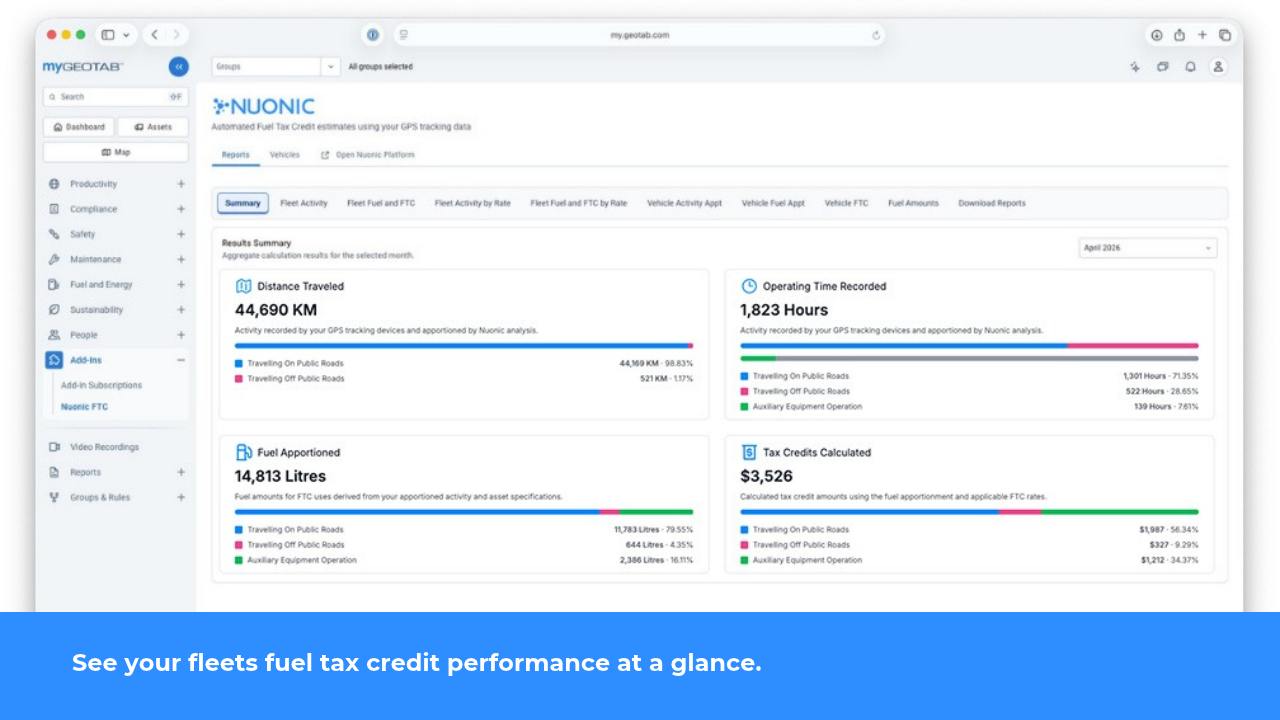Expand the Productivity menu with its plus
The width and height of the screenshot is (1280, 720).
181,184
